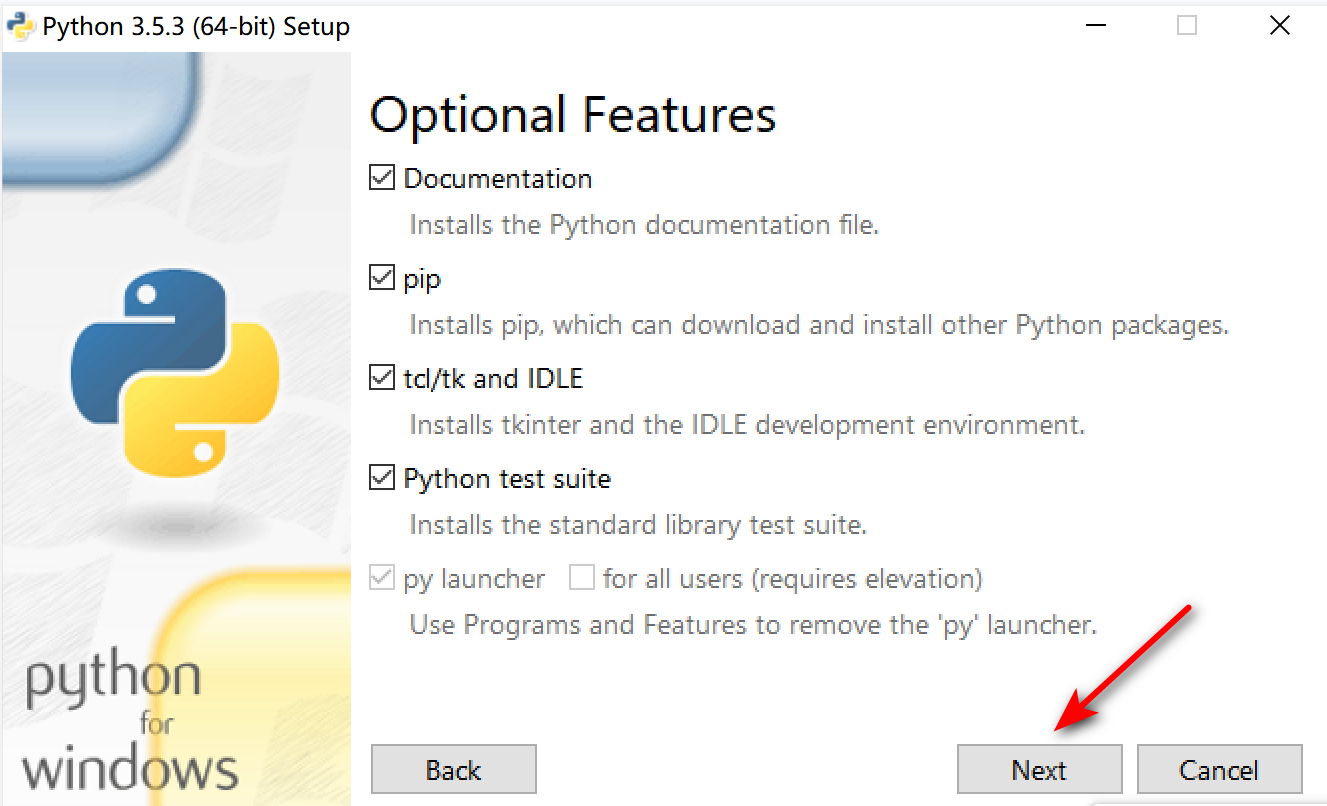Uncheck the Python test suite option
This screenshot has height=806, width=1327.
[382, 478]
